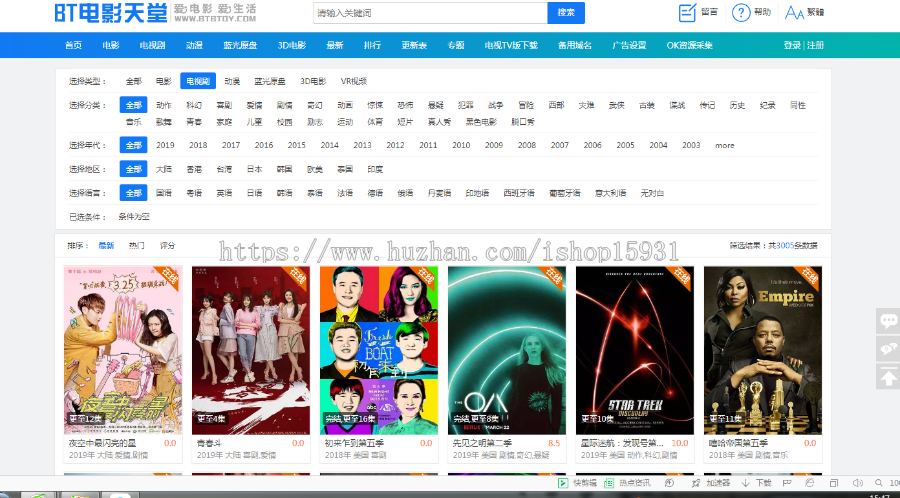Click the 搜索 search button

coord(566,13)
